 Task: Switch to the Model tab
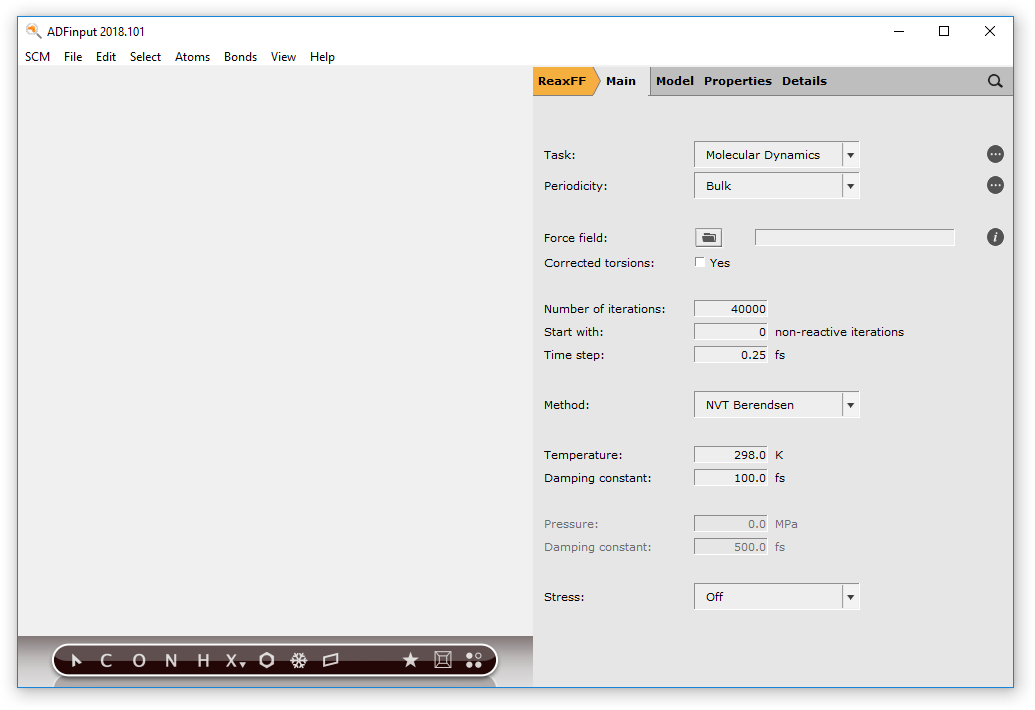click(675, 81)
